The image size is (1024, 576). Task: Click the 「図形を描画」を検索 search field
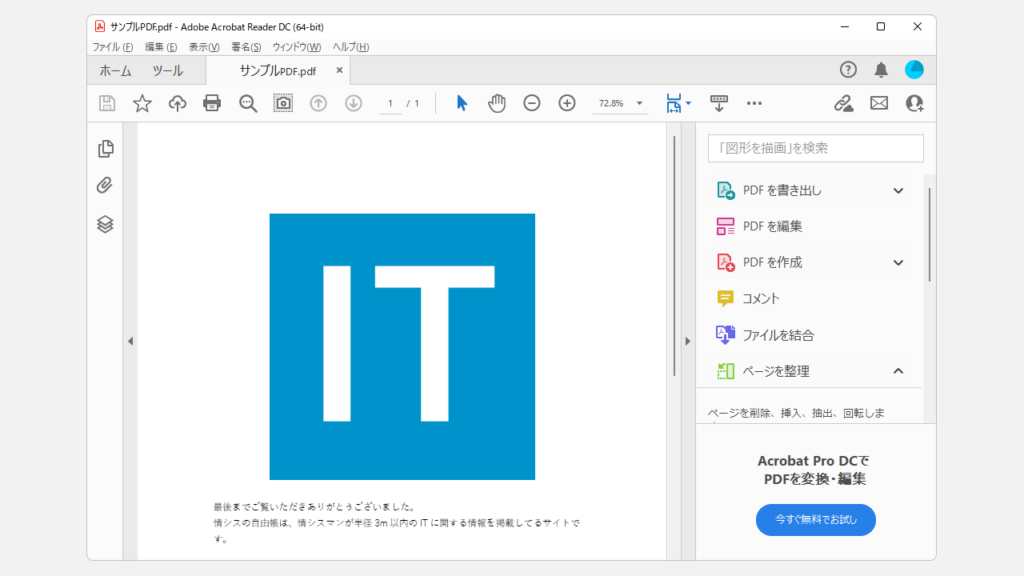(815, 148)
